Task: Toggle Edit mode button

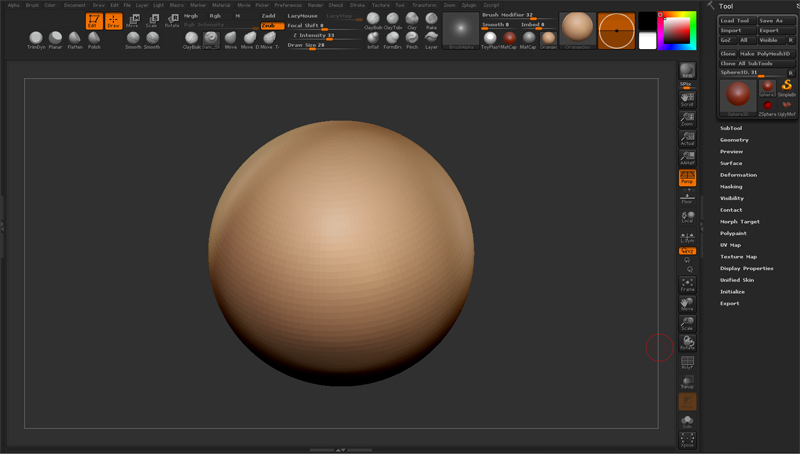Action: pyautogui.click(x=94, y=21)
